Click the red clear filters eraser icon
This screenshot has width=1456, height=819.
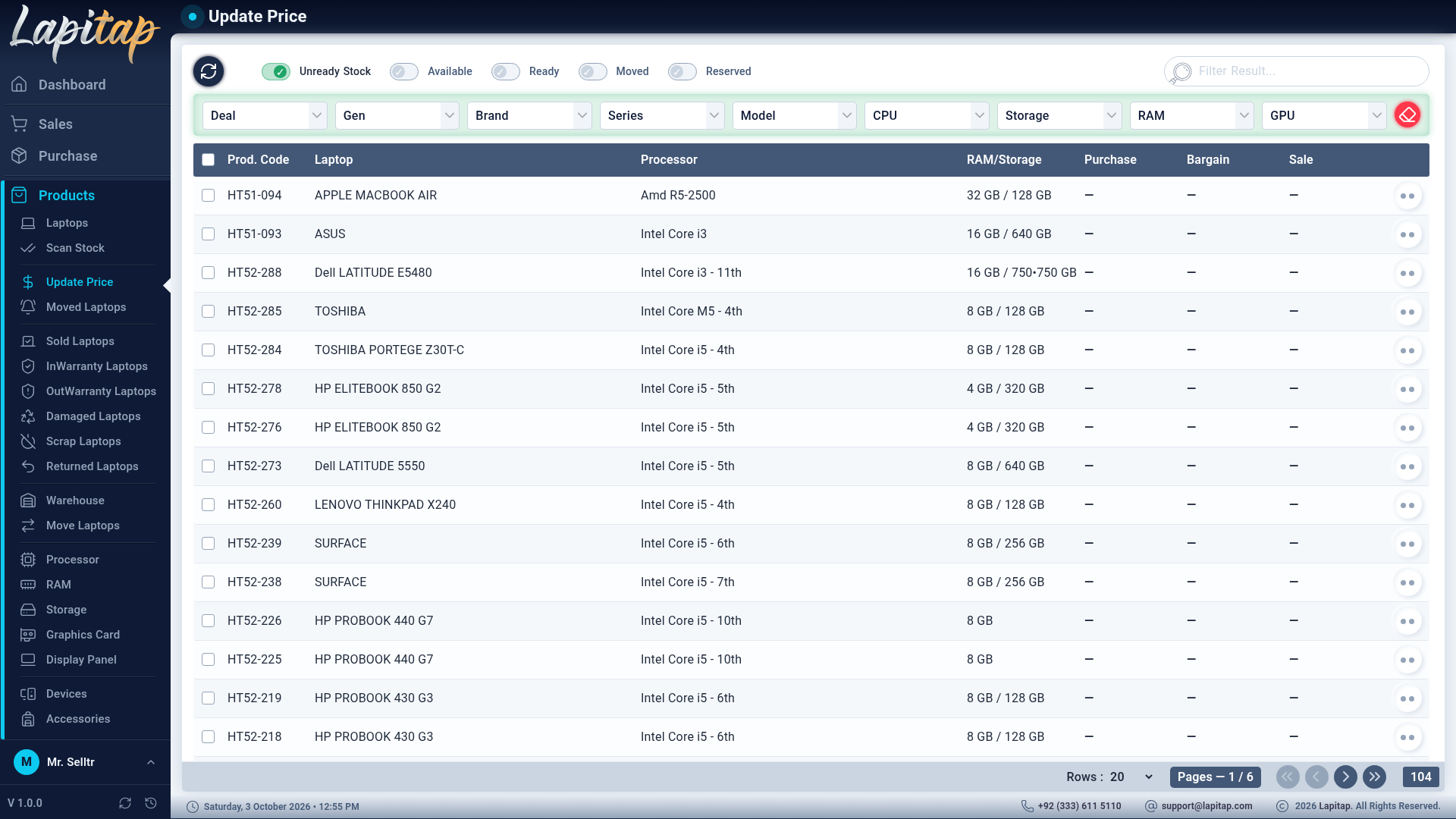(1407, 115)
